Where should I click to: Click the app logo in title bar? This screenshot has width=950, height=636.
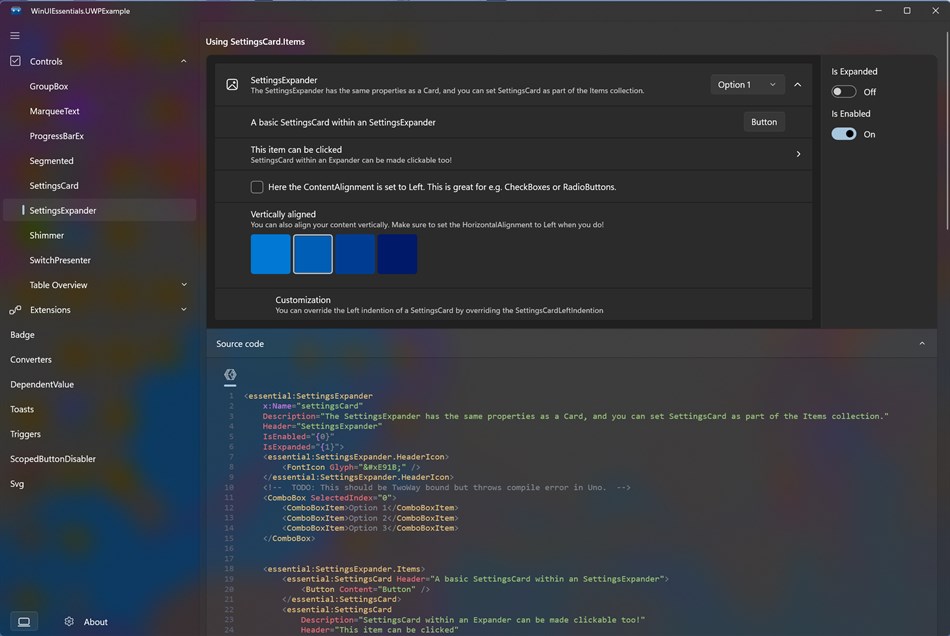point(16,10)
